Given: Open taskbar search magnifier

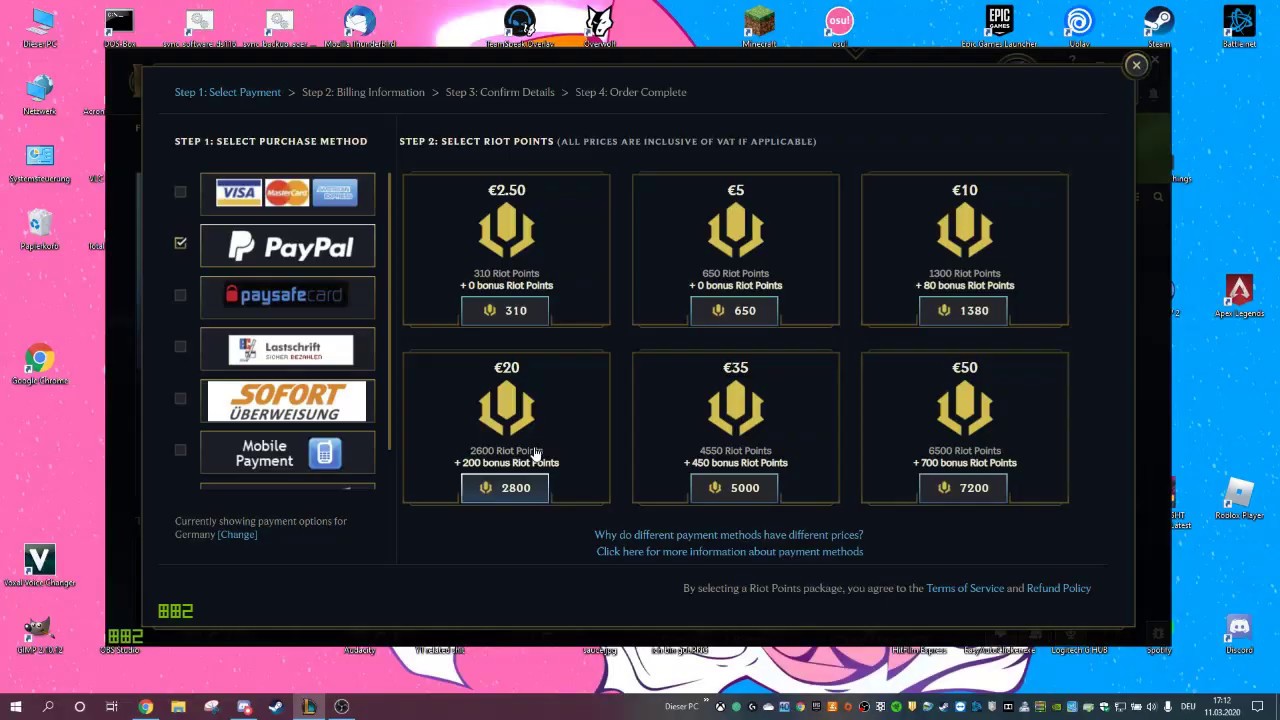Looking at the screenshot, I should click(x=47, y=707).
